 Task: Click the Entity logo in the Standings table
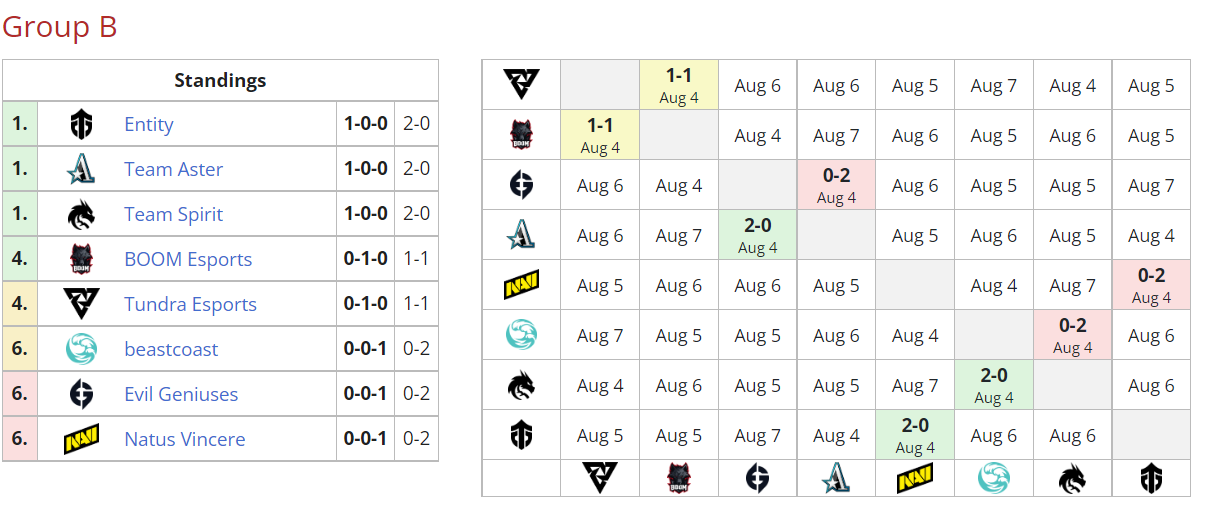(x=81, y=125)
